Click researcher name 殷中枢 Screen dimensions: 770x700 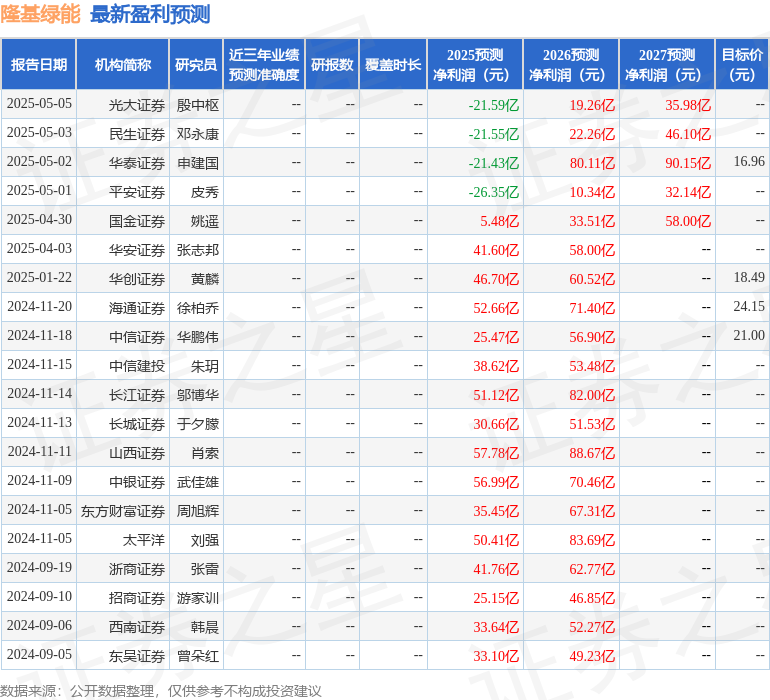(197, 105)
